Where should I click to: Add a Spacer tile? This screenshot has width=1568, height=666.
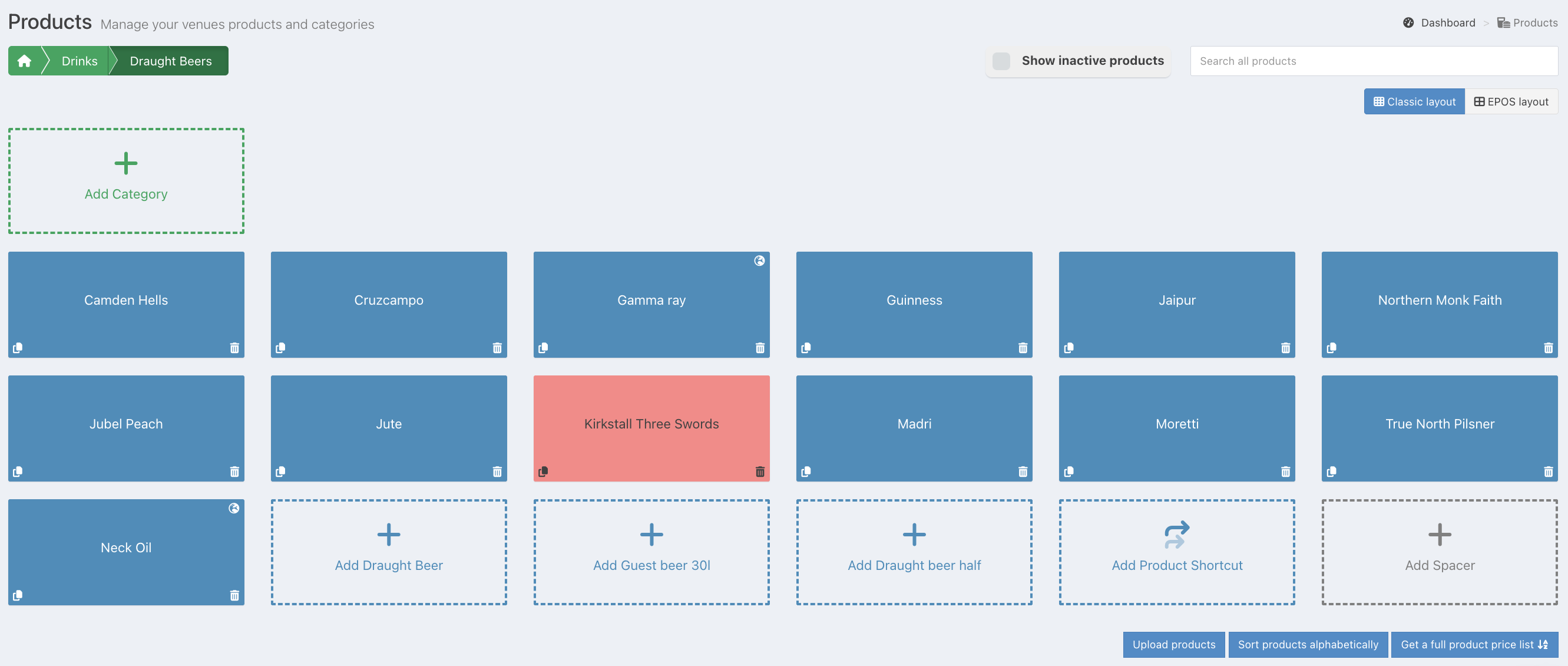pos(1440,552)
